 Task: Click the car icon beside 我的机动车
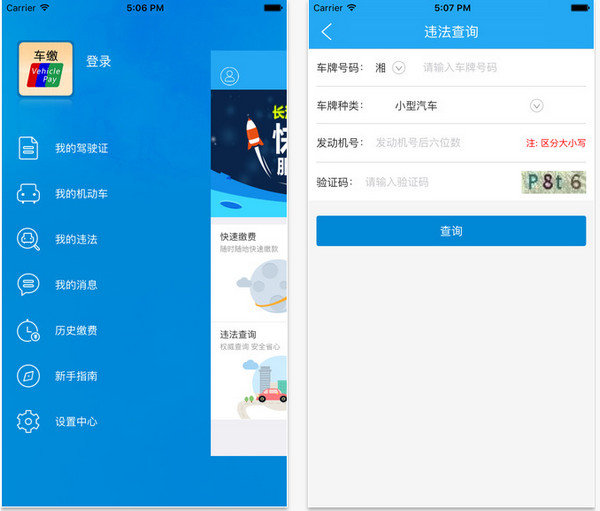[28, 193]
